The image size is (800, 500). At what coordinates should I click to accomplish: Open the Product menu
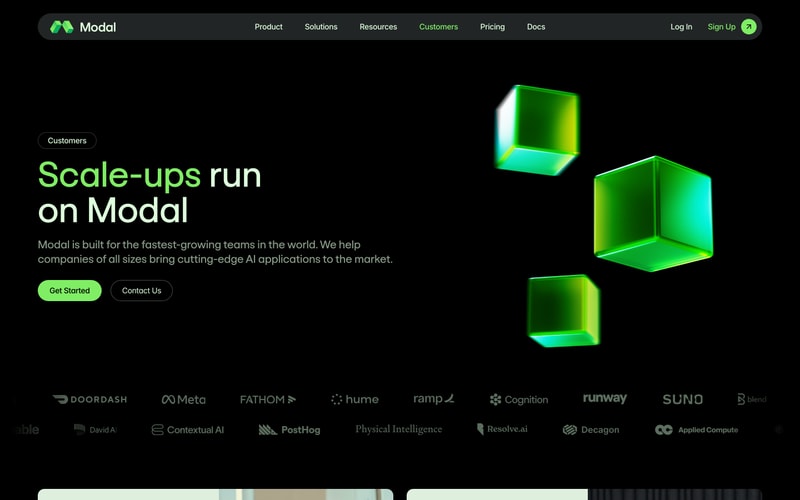click(268, 27)
